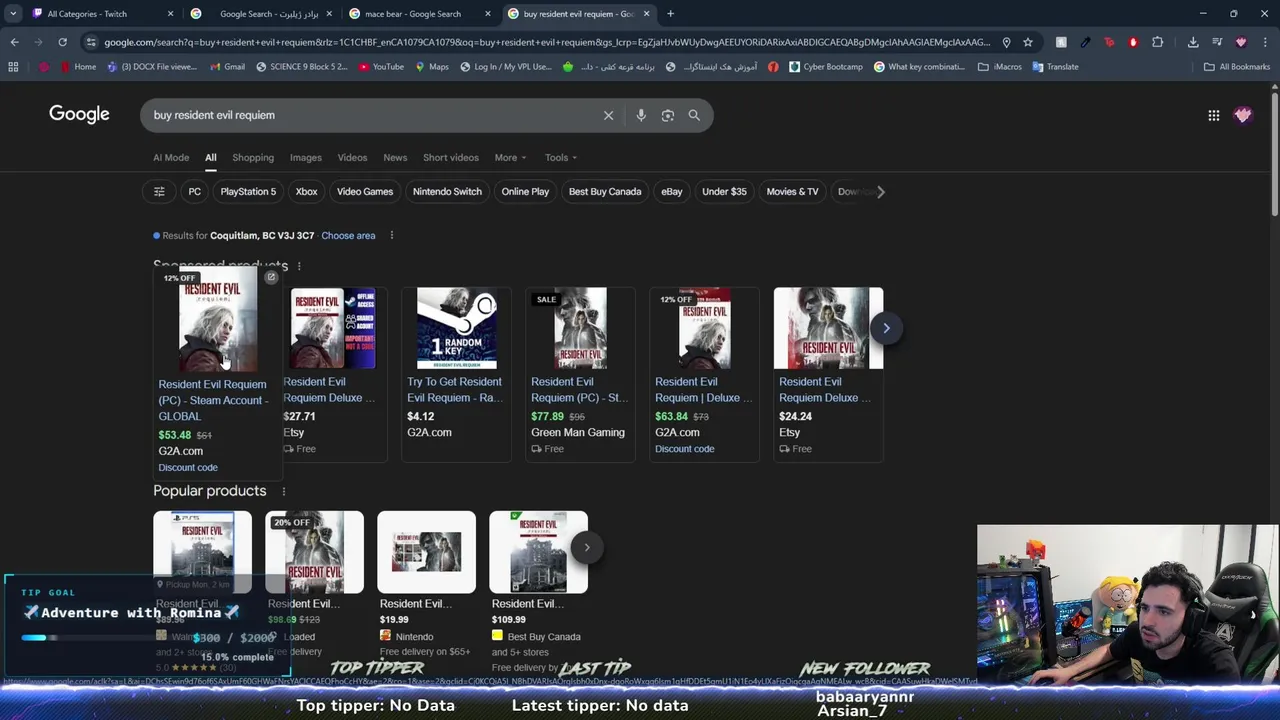
Task: Click the Google search input field
Action: [x=370, y=115]
